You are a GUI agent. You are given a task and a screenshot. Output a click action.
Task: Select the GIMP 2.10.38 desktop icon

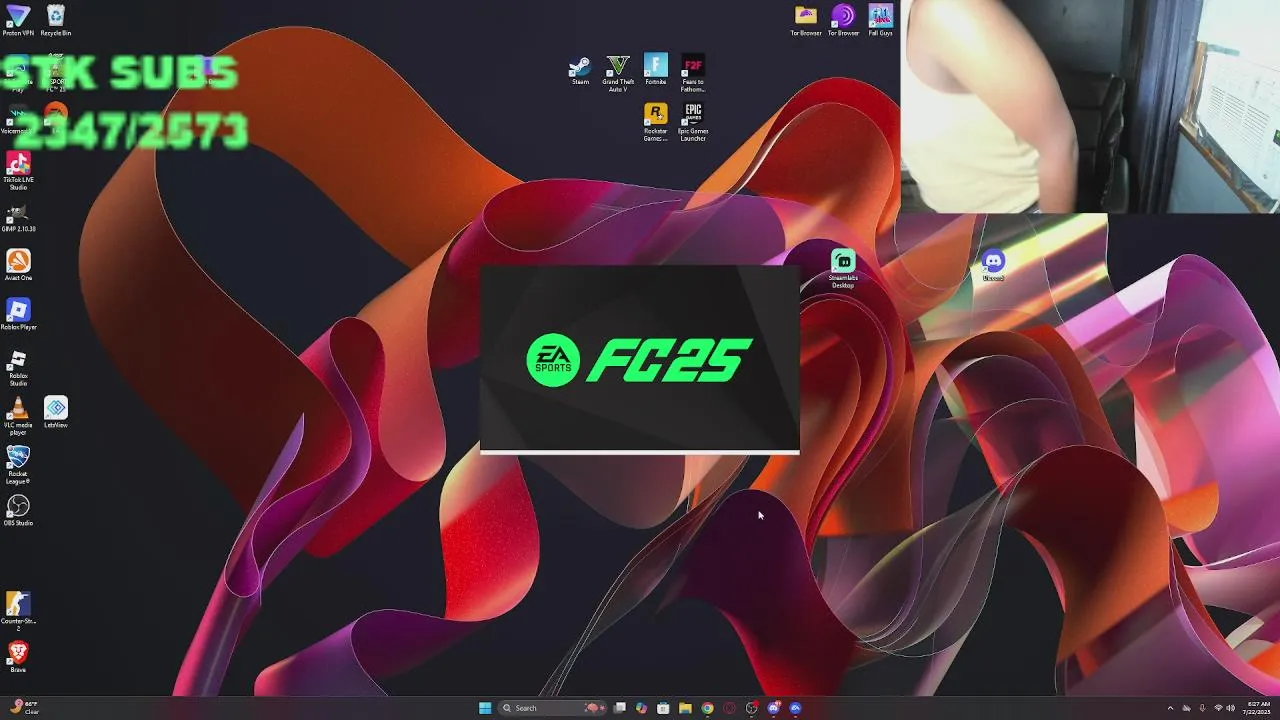[x=18, y=218]
